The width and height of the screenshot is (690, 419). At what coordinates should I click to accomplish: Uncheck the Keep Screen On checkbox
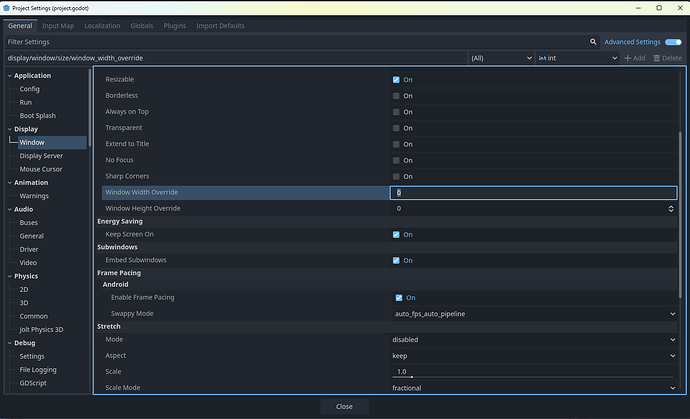(x=396, y=235)
